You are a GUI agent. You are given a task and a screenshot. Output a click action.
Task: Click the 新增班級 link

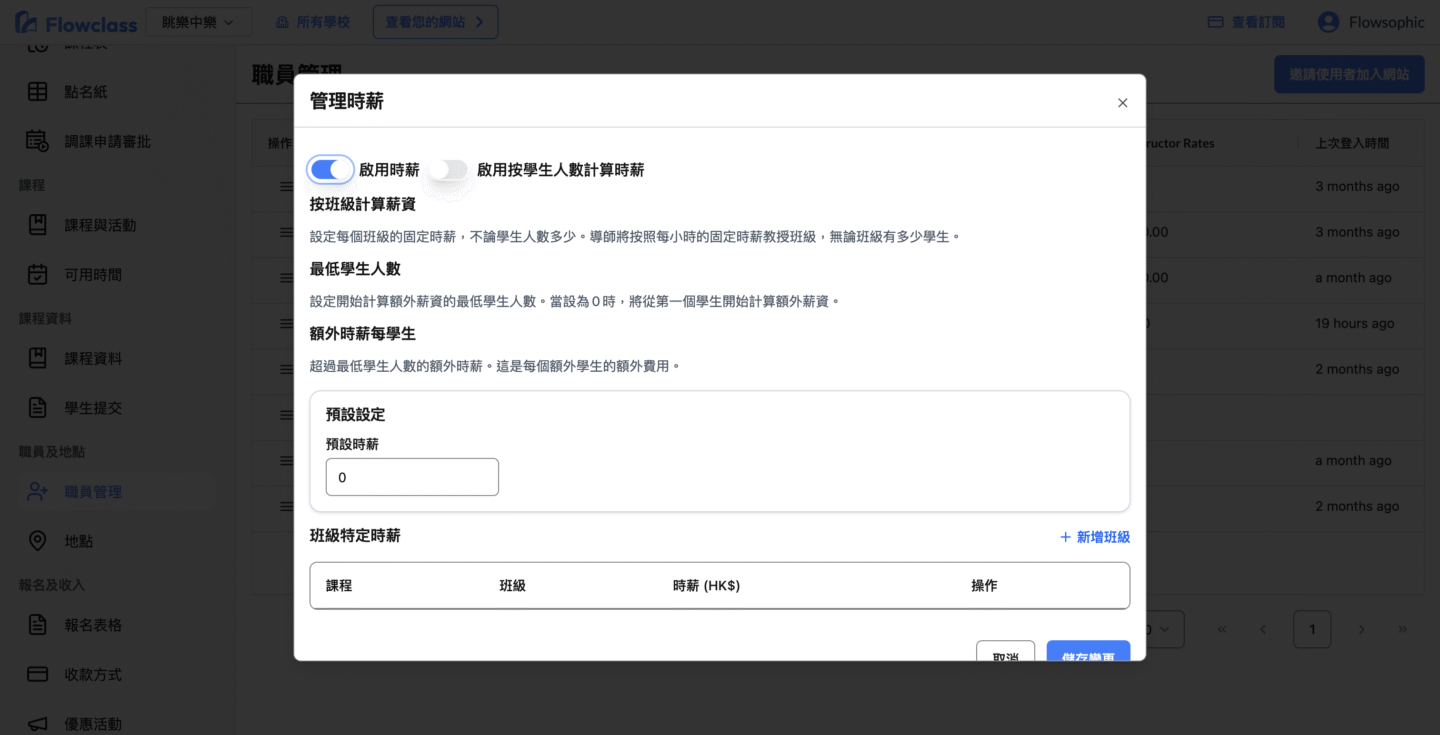pyautogui.click(x=1094, y=537)
